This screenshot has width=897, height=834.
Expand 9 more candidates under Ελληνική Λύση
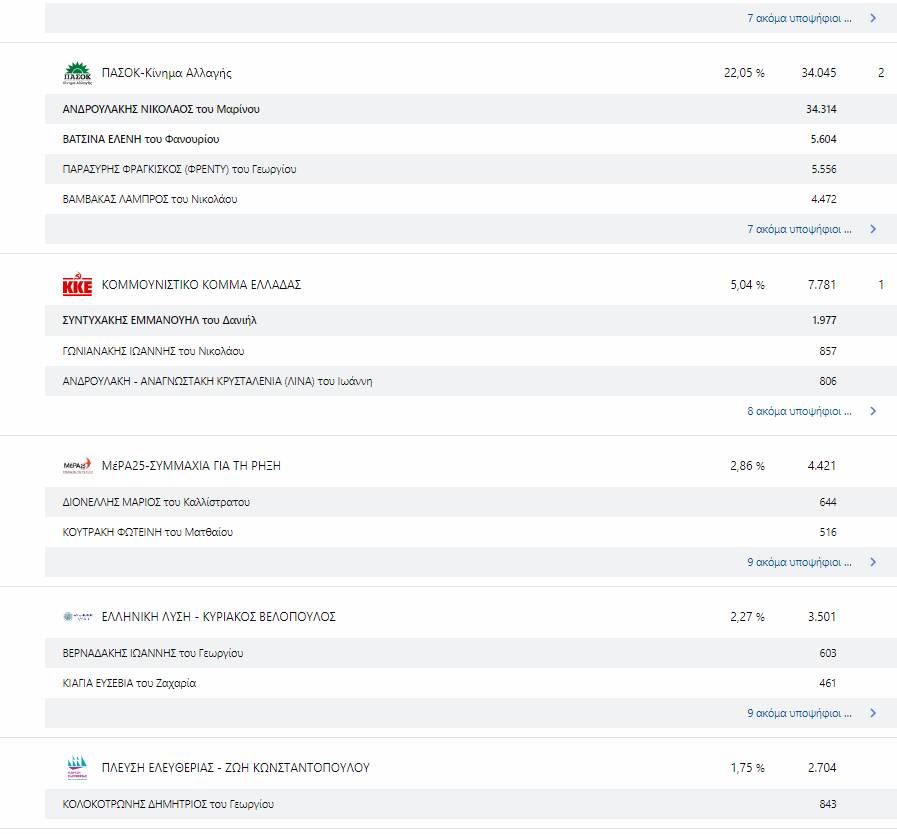[x=799, y=713]
